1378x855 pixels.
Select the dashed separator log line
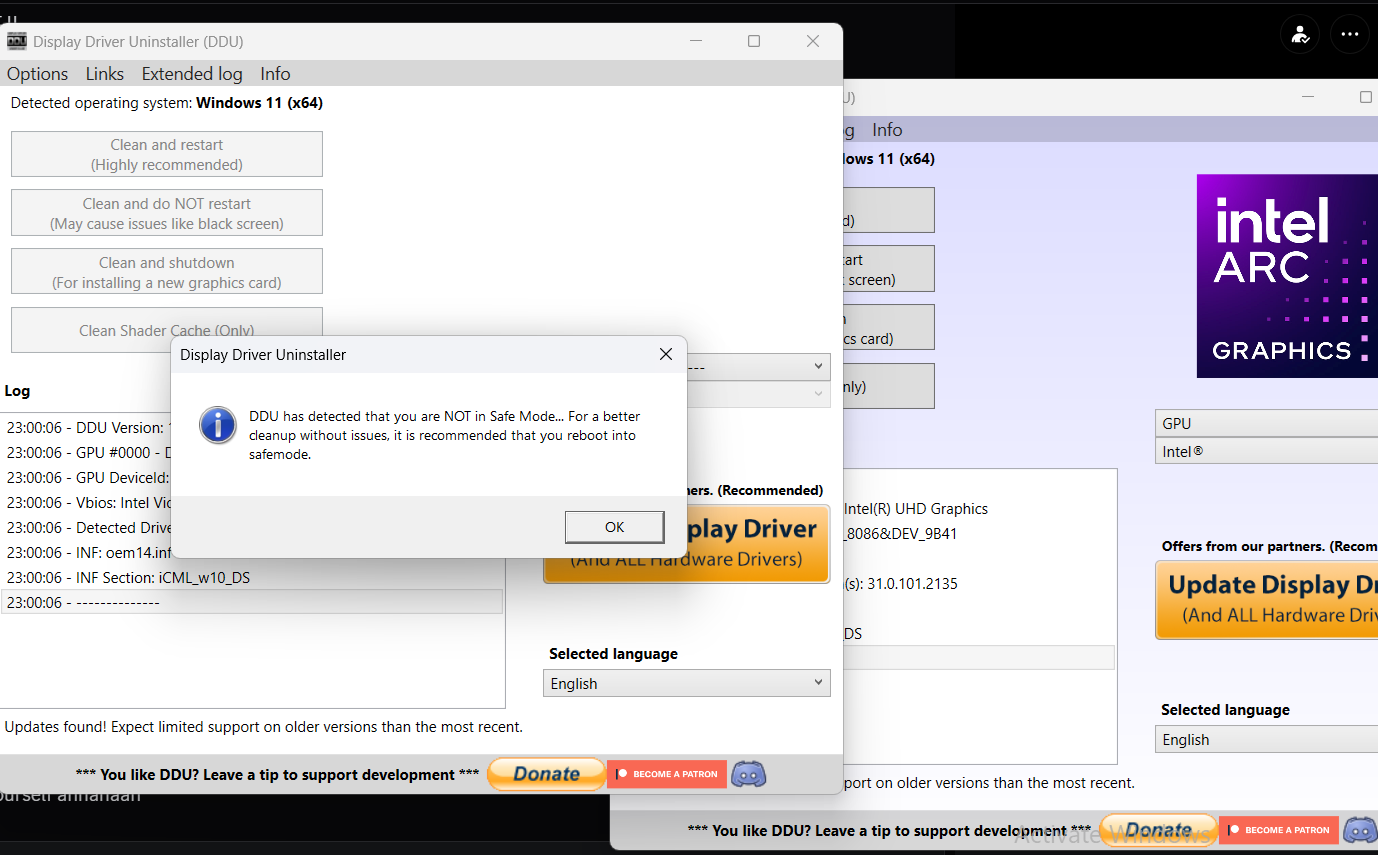point(252,602)
